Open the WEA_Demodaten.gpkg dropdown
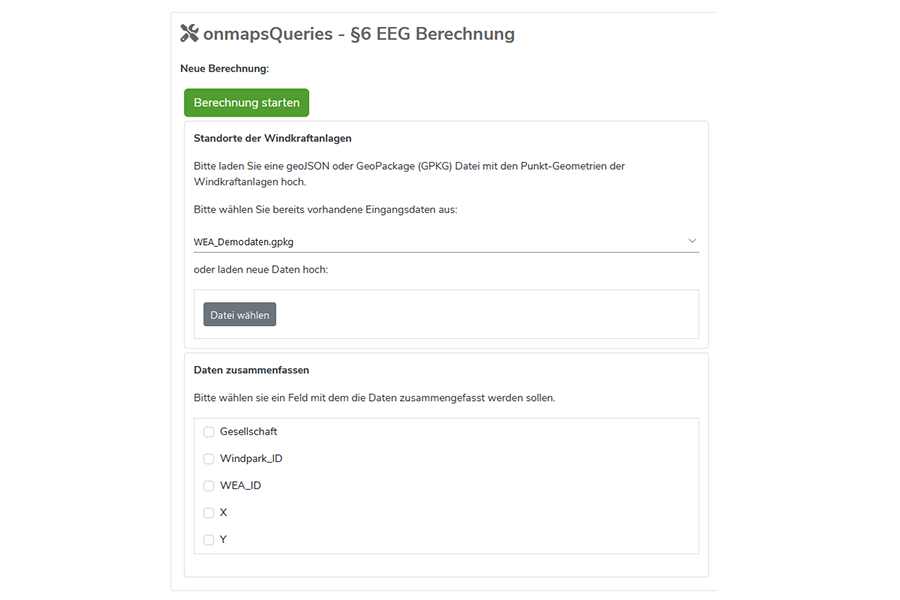This screenshot has height=600, width=900. 445,241
